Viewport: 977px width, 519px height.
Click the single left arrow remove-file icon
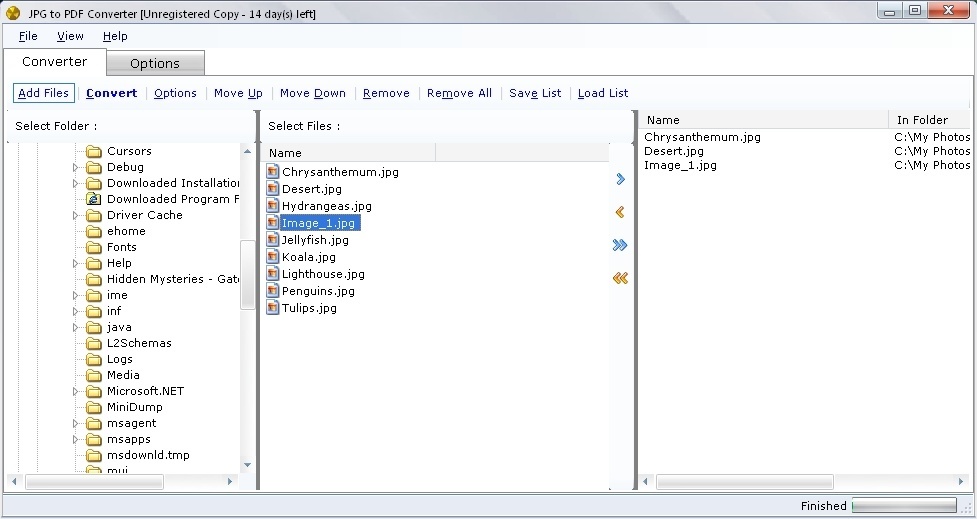click(619, 212)
